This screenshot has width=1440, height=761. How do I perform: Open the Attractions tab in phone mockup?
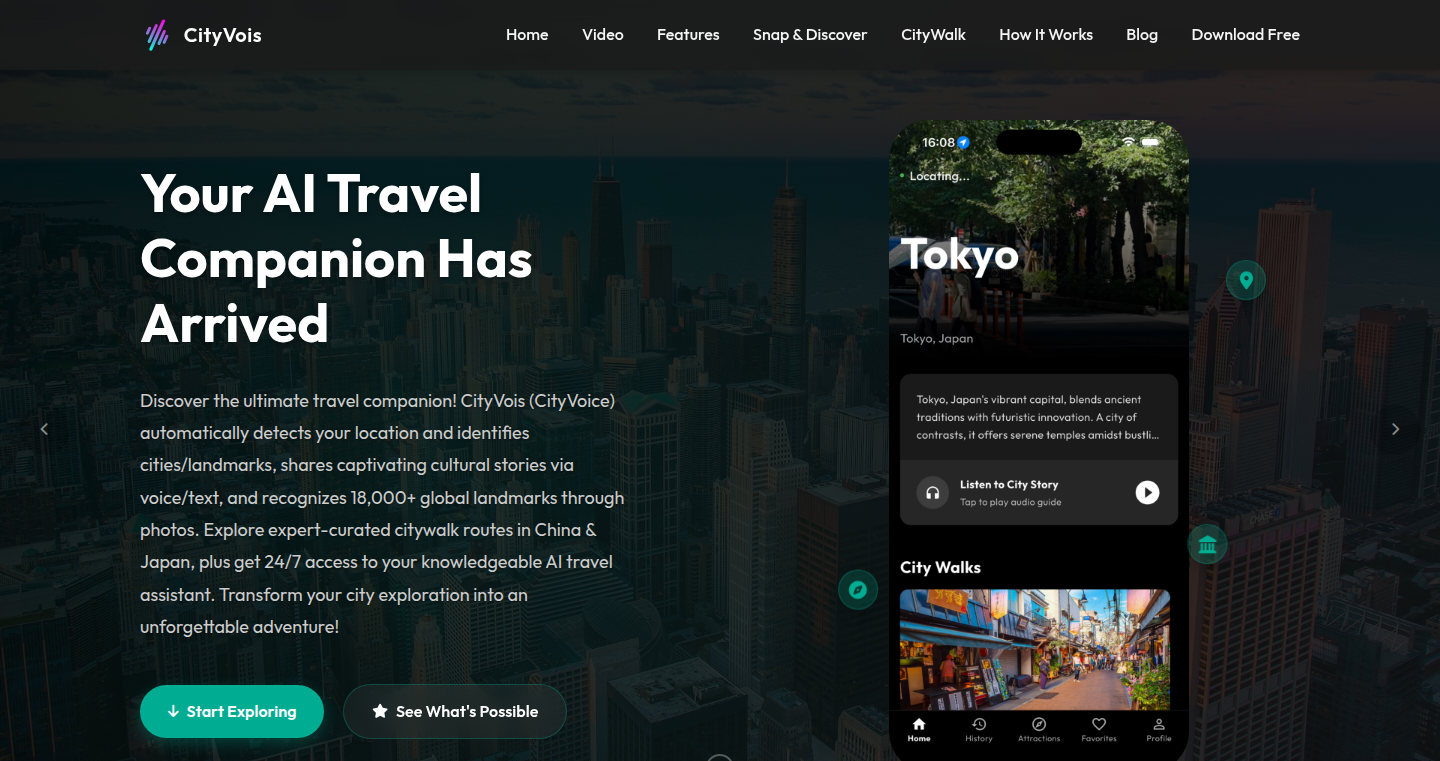1039,730
